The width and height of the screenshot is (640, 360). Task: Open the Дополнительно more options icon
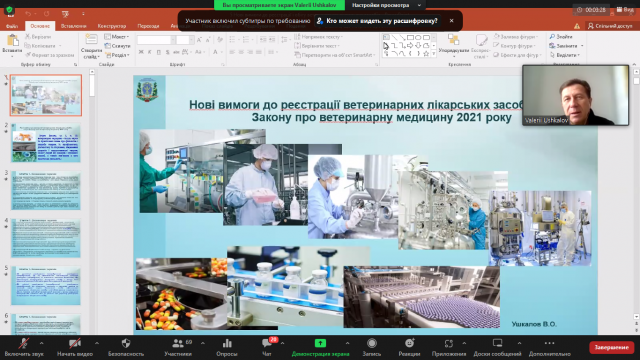point(549,343)
